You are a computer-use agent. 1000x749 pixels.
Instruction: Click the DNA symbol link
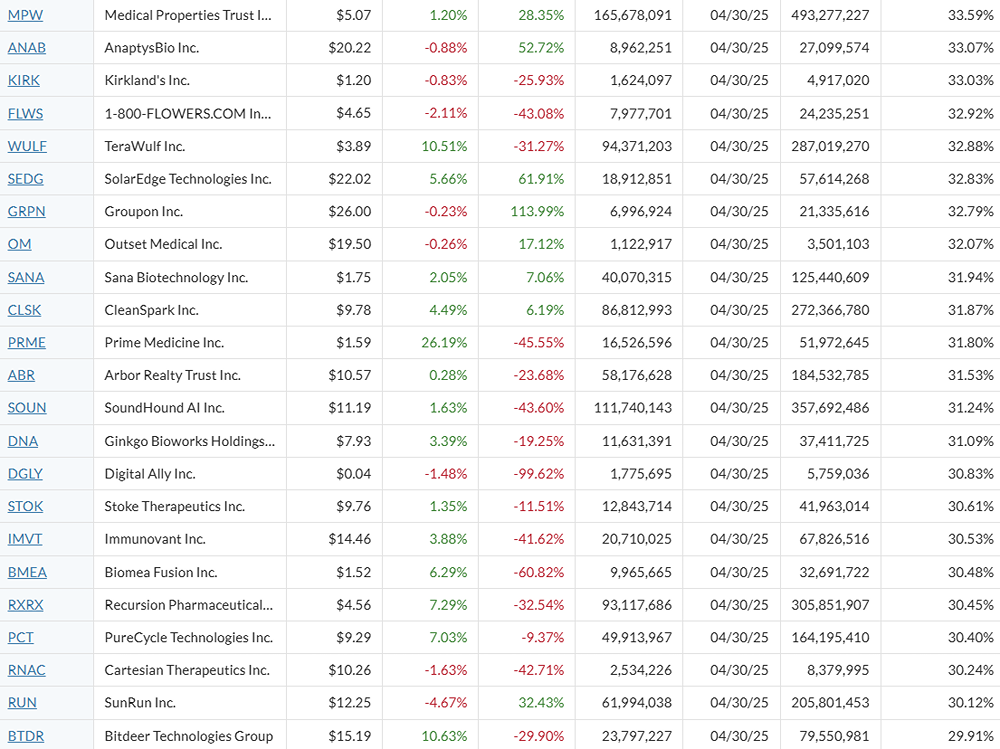tap(23, 441)
